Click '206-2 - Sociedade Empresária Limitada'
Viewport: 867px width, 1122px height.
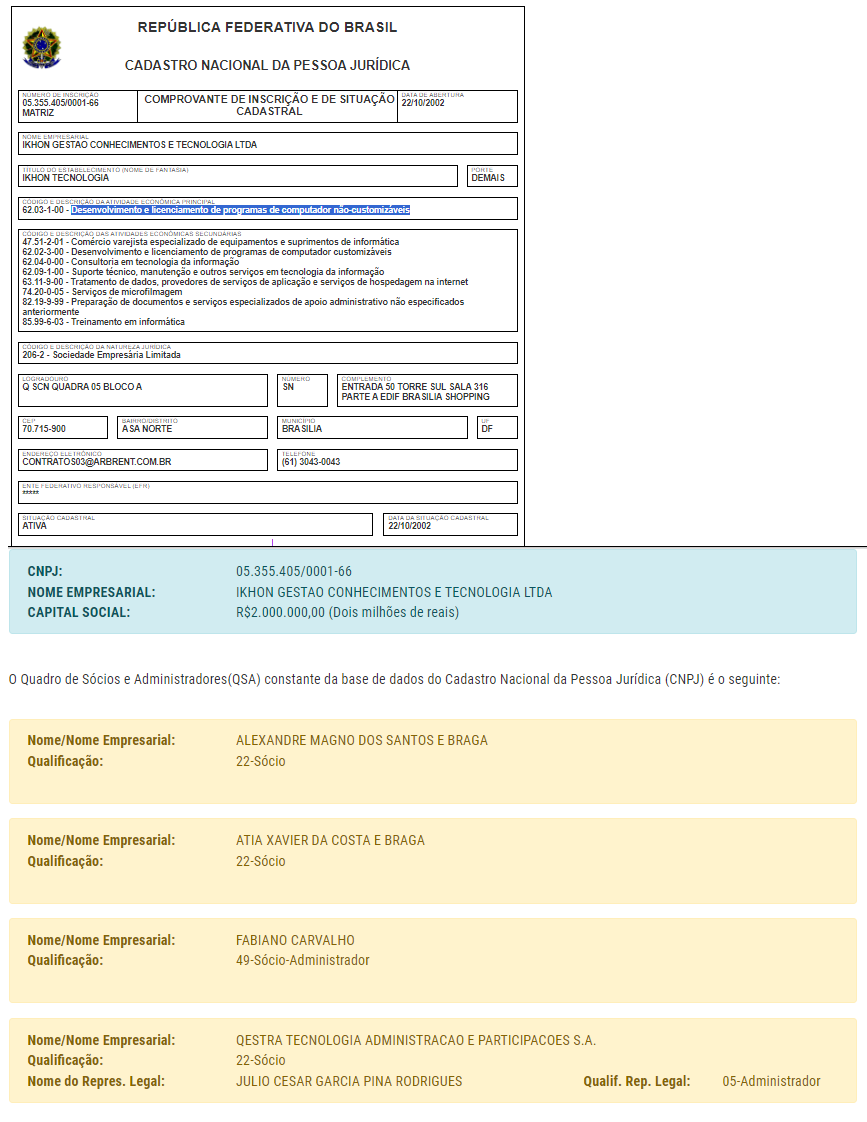(x=101, y=355)
